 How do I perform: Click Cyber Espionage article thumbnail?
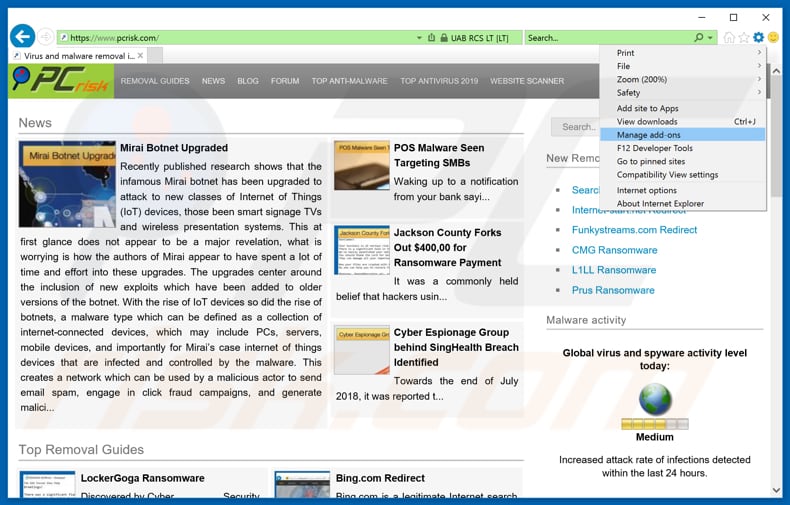(362, 350)
